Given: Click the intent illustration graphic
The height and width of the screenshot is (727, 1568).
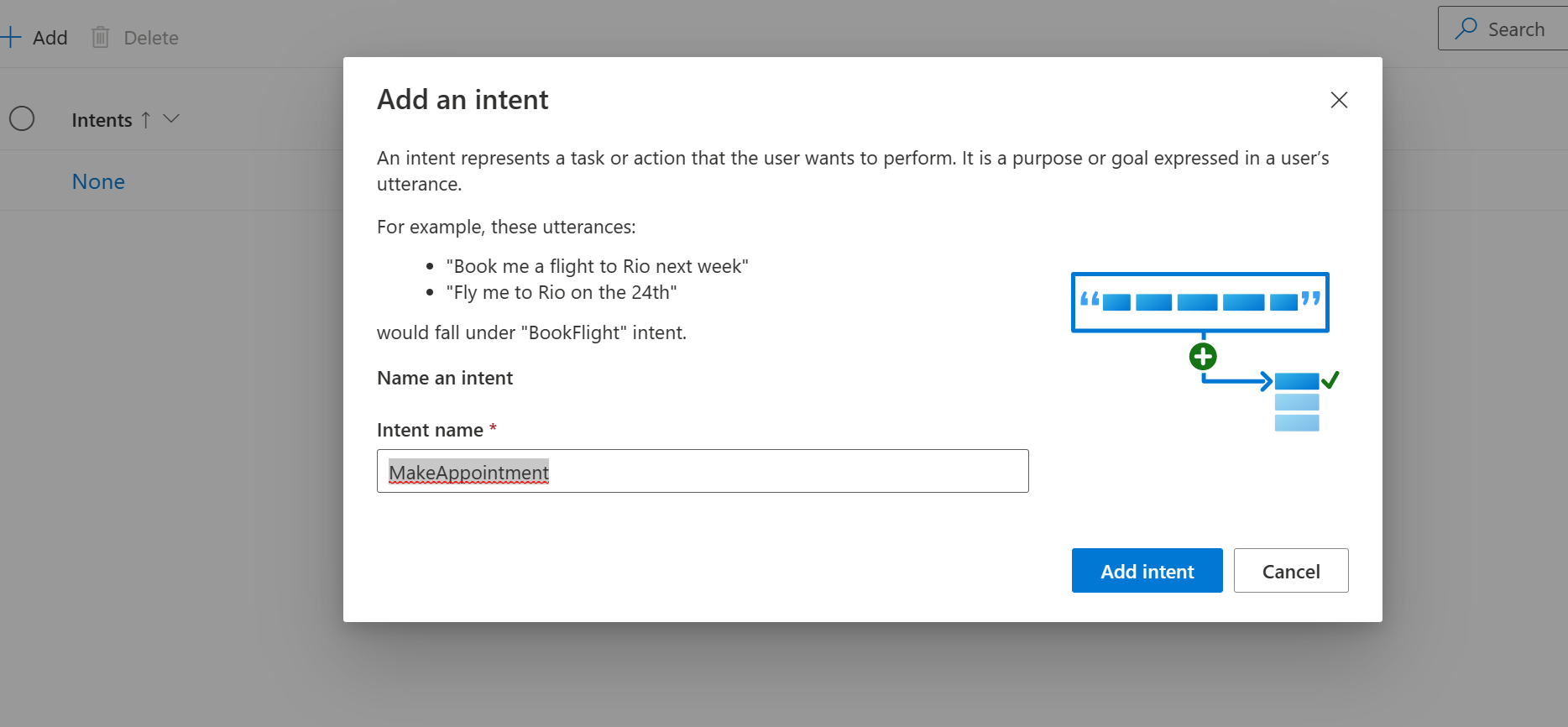Looking at the screenshot, I should tap(1205, 351).
